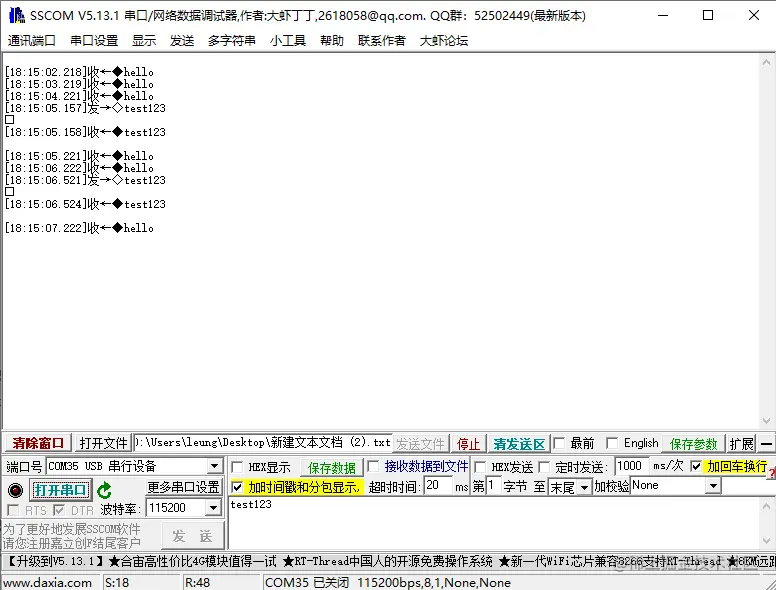Click the 发送 send button
The width and height of the screenshot is (776, 590).
193,535
